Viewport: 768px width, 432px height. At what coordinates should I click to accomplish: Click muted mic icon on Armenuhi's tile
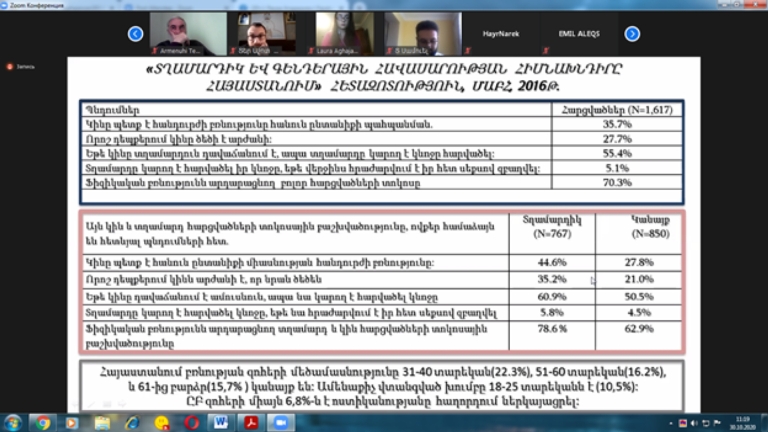point(155,50)
